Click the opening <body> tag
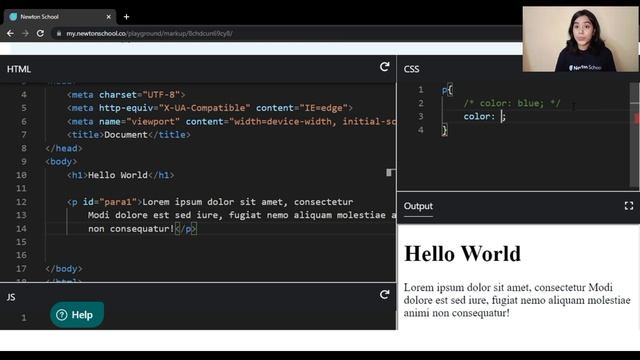The image size is (640, 360). tap(61, 162)
